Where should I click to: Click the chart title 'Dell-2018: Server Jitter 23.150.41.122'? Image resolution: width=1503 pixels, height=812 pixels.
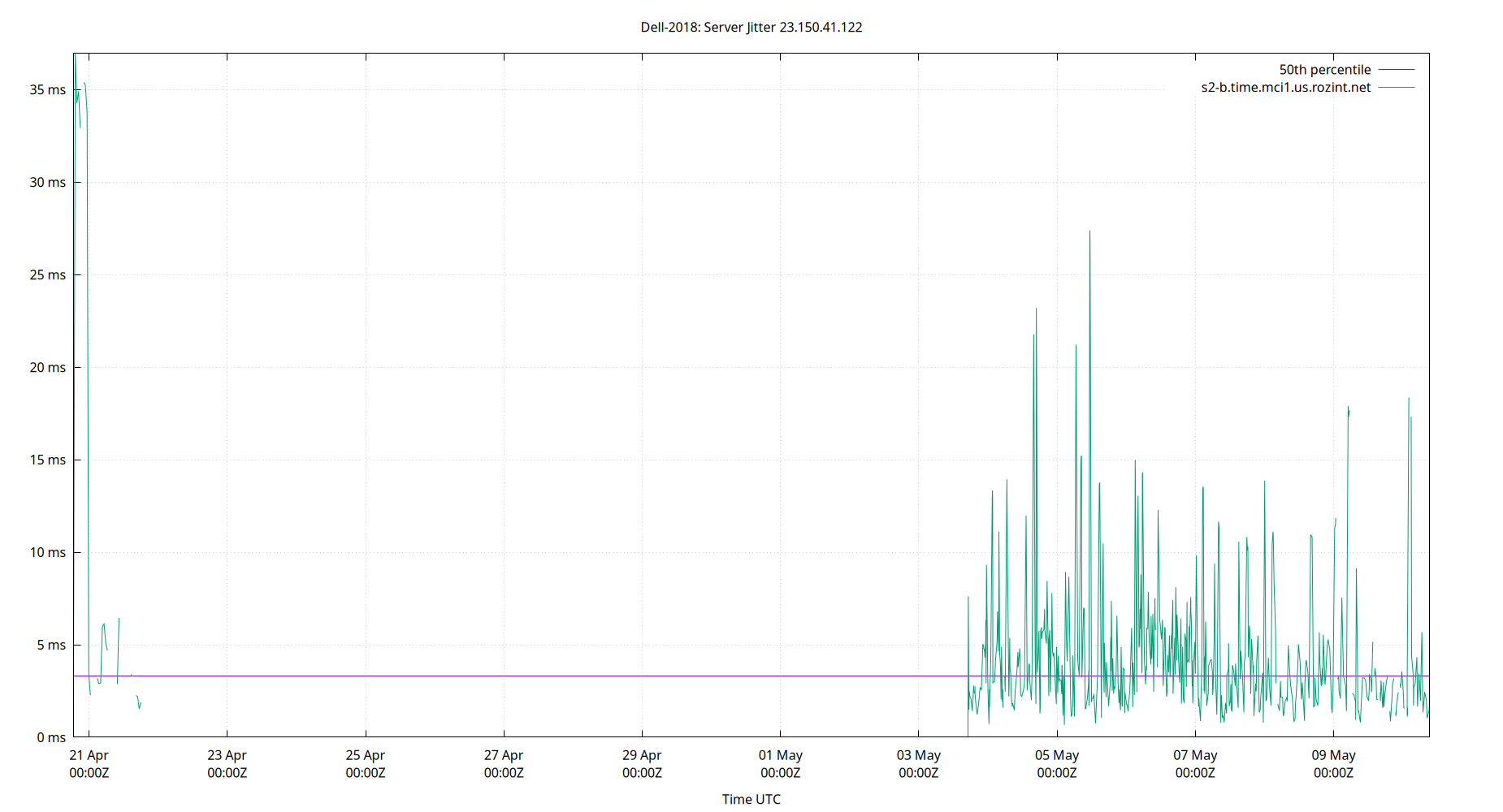point(751,27)
